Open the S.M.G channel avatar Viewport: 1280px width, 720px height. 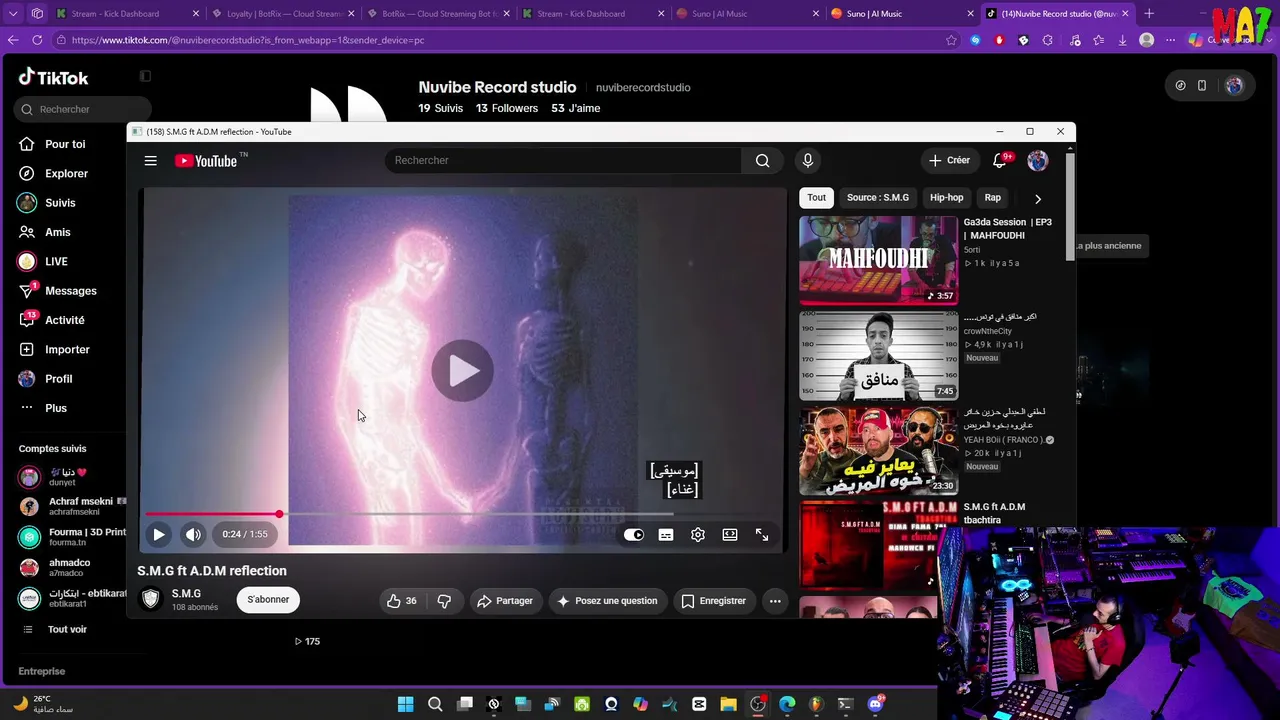151,599
